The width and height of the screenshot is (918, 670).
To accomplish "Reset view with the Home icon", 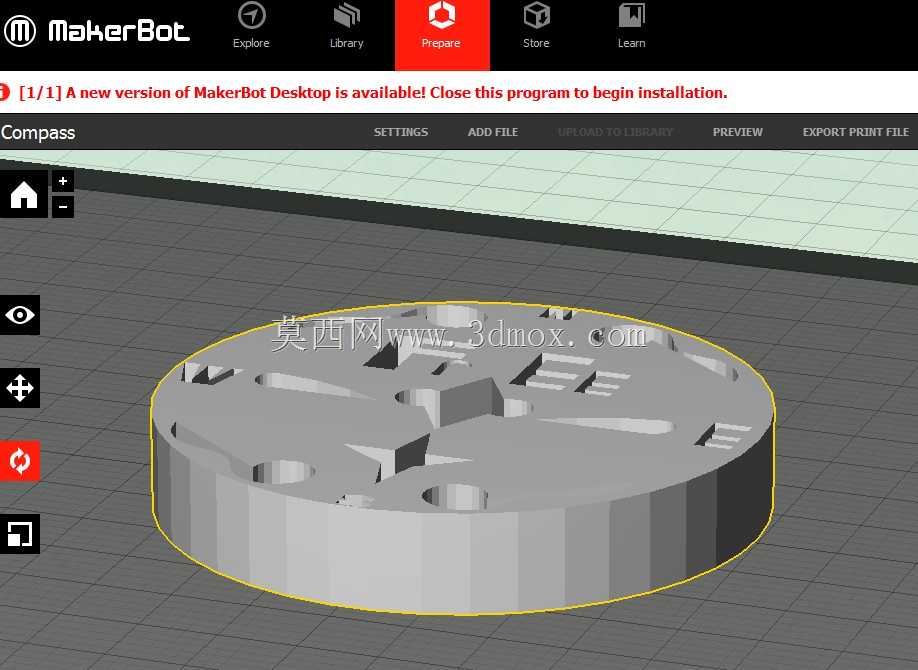I will coord(24,194).
